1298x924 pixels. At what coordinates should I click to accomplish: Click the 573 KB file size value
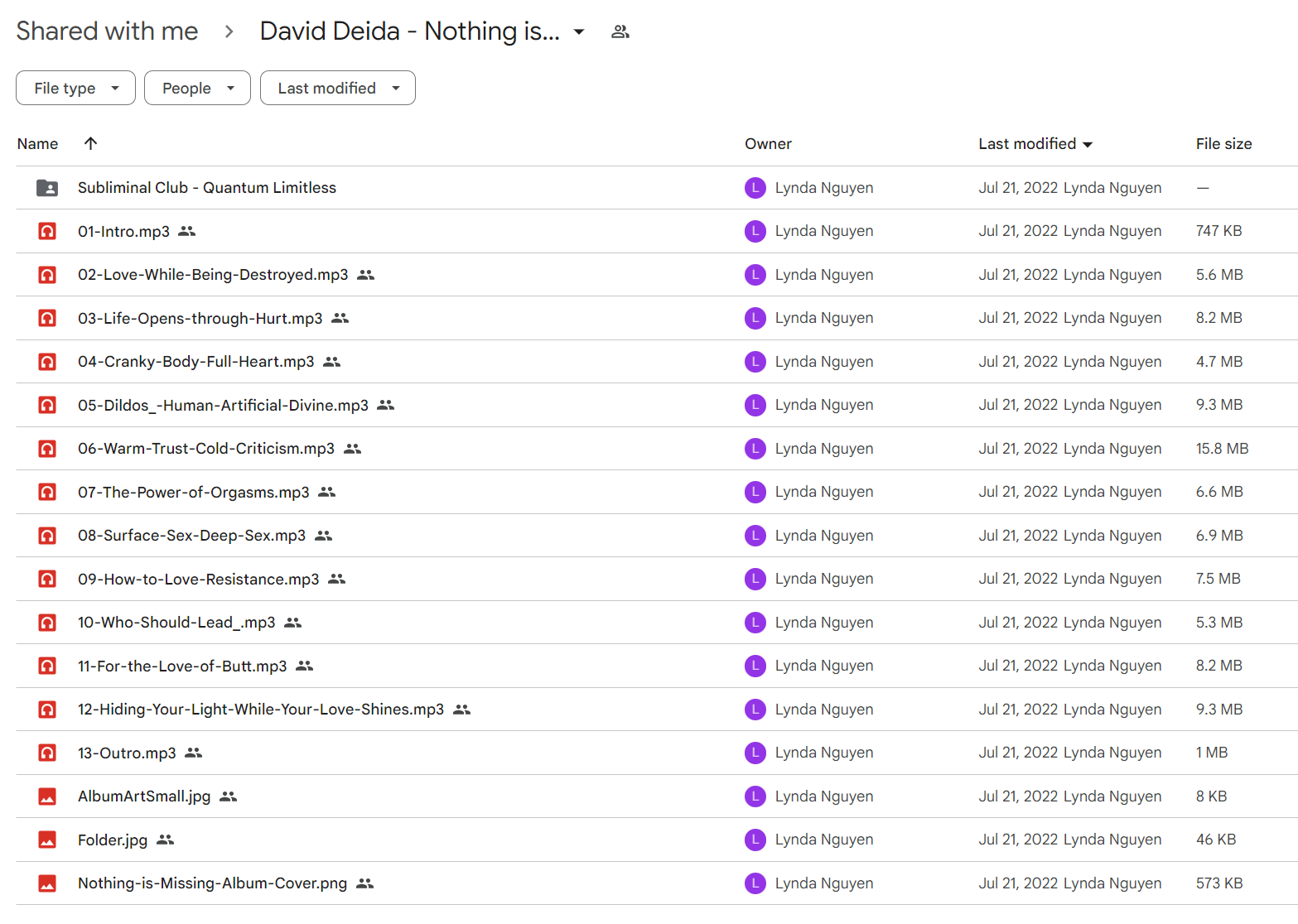click(1219, 883)
